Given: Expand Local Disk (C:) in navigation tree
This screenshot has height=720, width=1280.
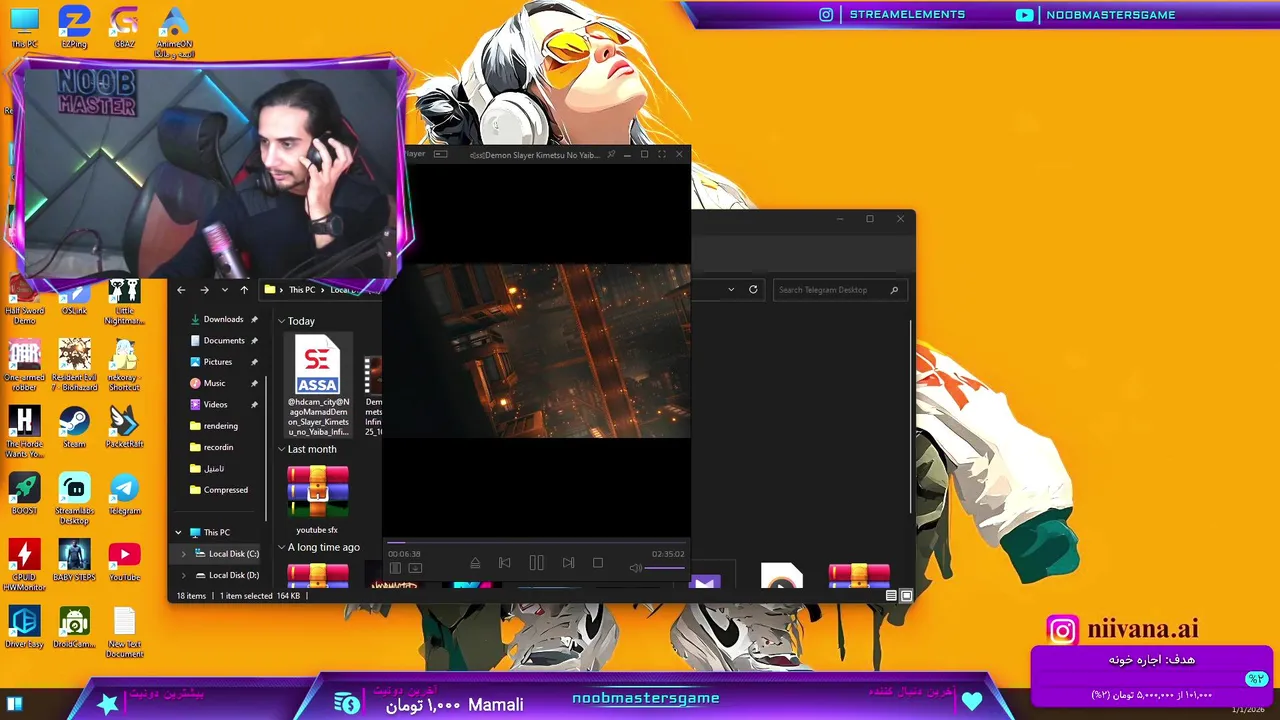Looking at the screenshot, I should coord(183,554).
